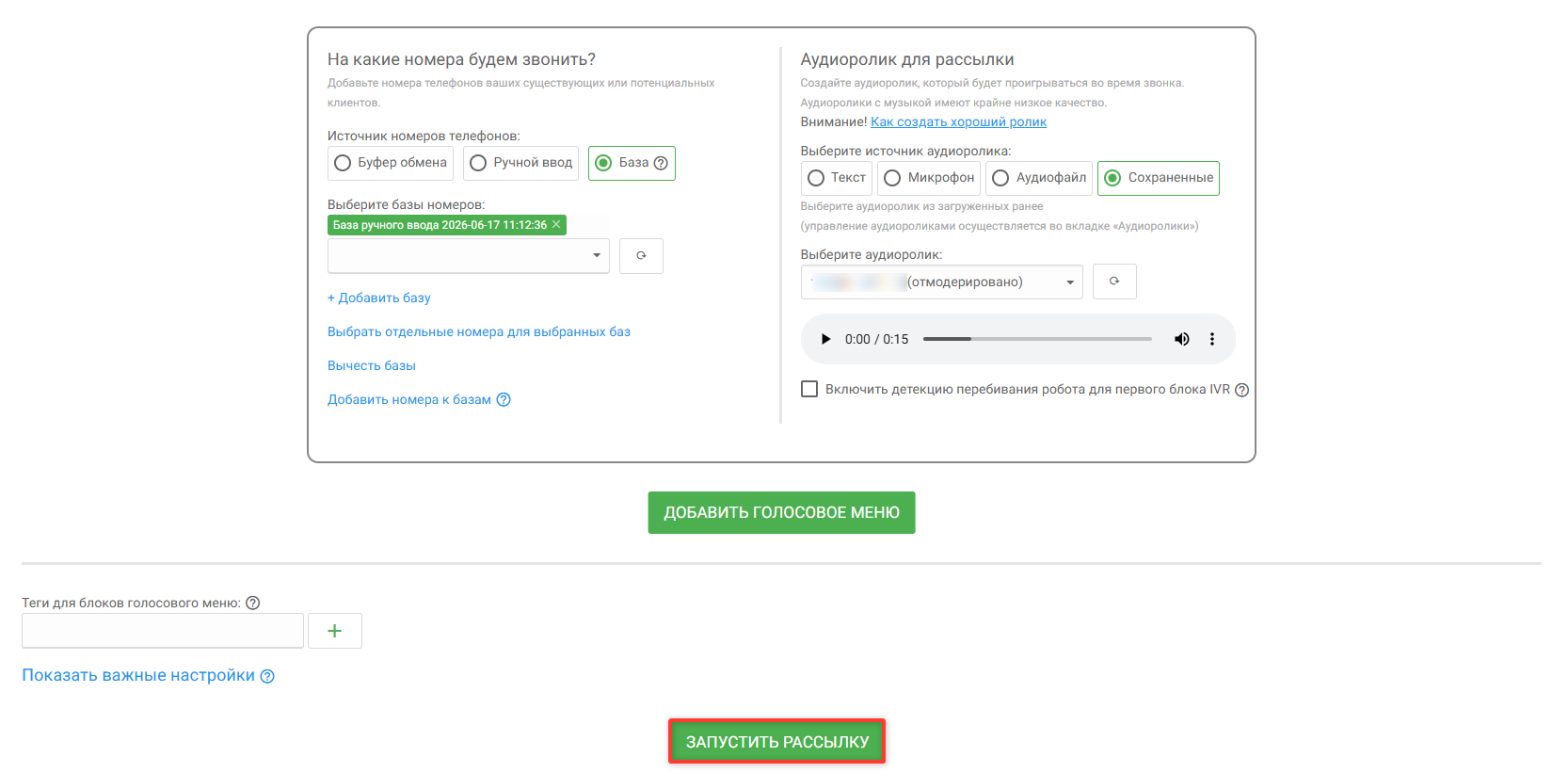The height and width of the screenshot is (773, 1568).
Task: Open 'Как создать хороший ролик' link
Action: [958, 121]
